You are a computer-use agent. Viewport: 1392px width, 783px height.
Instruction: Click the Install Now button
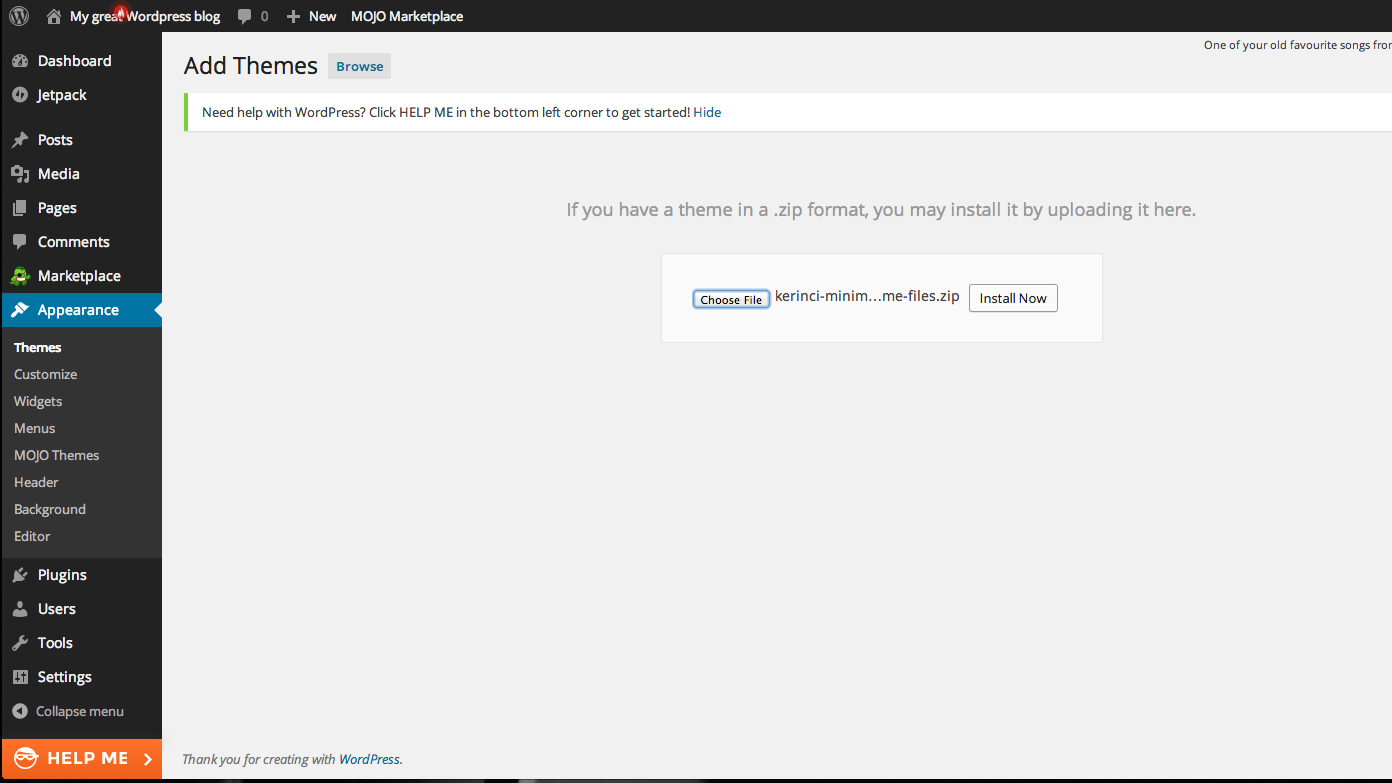[x=1013, y=298]
